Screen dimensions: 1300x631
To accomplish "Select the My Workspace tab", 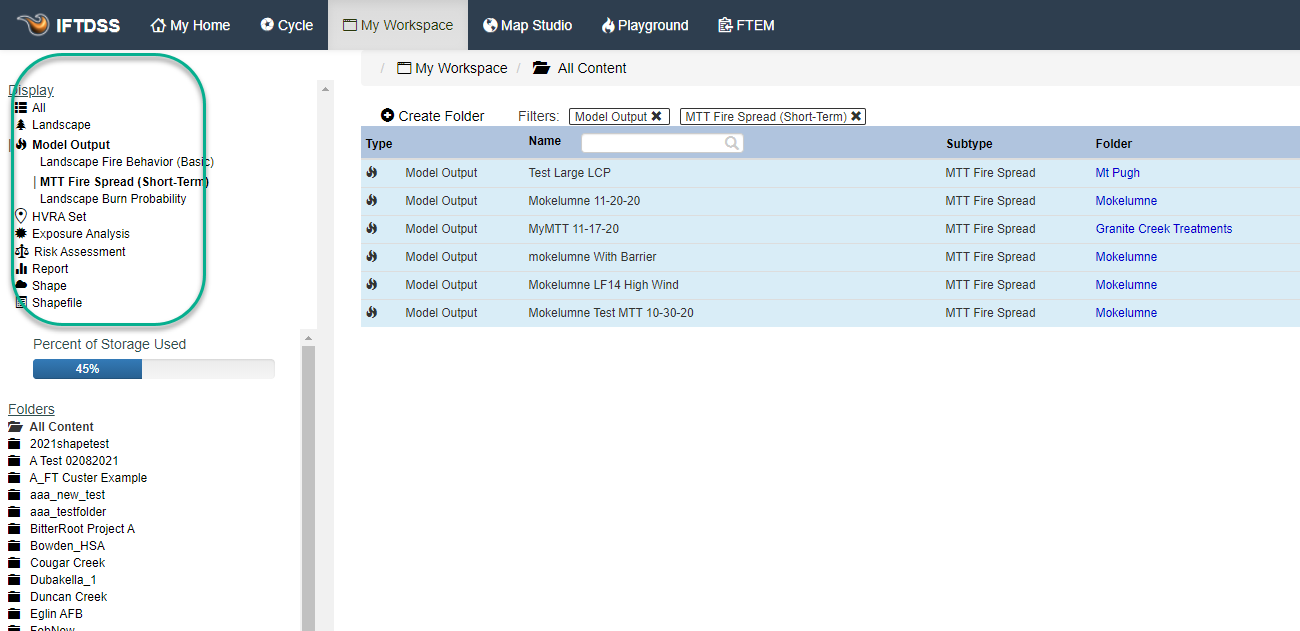I will [398, 25].
